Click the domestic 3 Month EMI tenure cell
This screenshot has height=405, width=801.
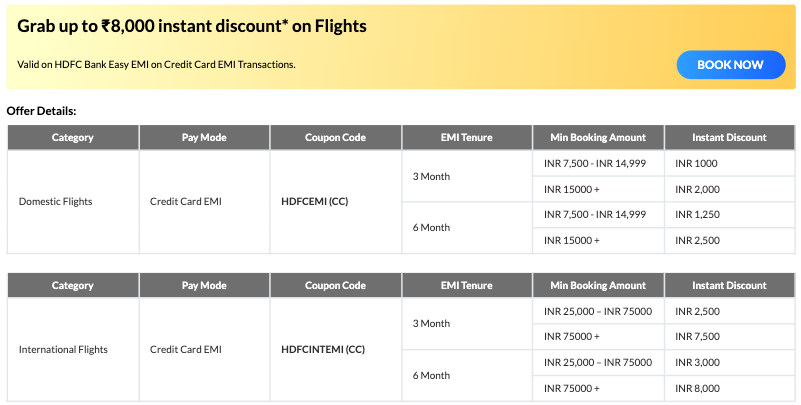431,176
